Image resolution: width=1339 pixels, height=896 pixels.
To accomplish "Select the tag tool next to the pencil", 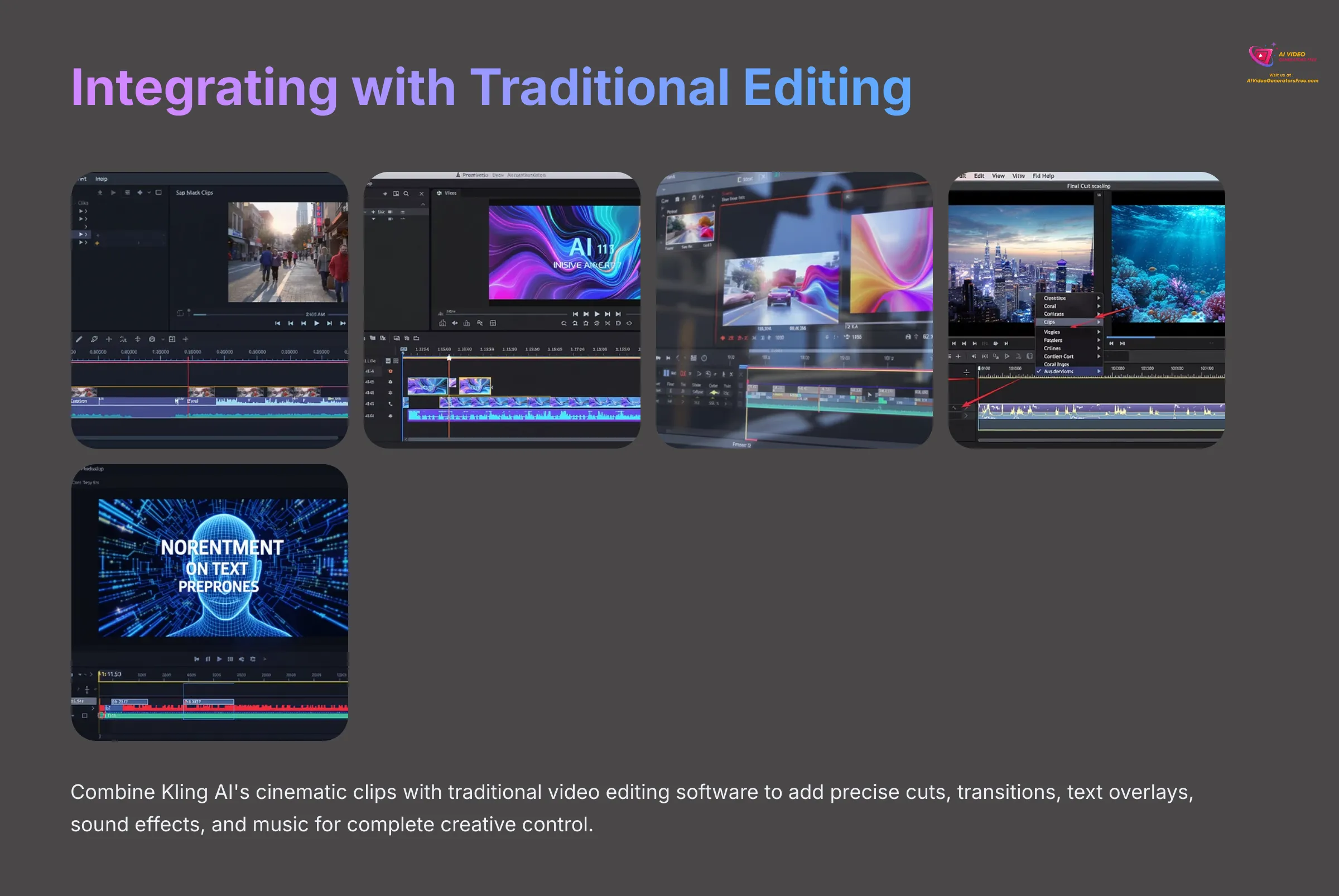I will pyautogui.click(x=94, y=339).
